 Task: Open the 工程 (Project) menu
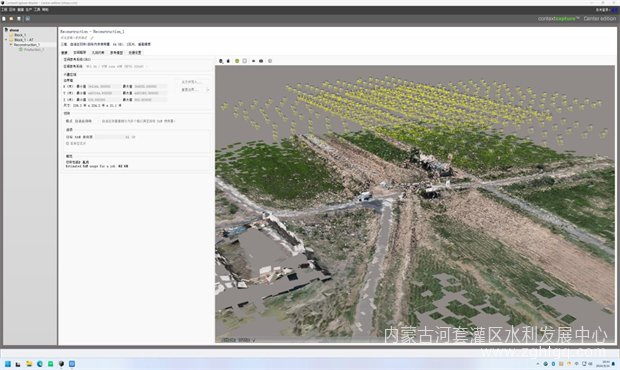[x=4, y=9]
